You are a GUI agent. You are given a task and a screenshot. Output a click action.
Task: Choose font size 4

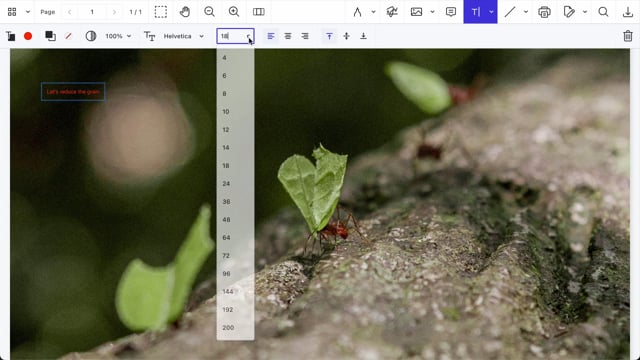235,58
